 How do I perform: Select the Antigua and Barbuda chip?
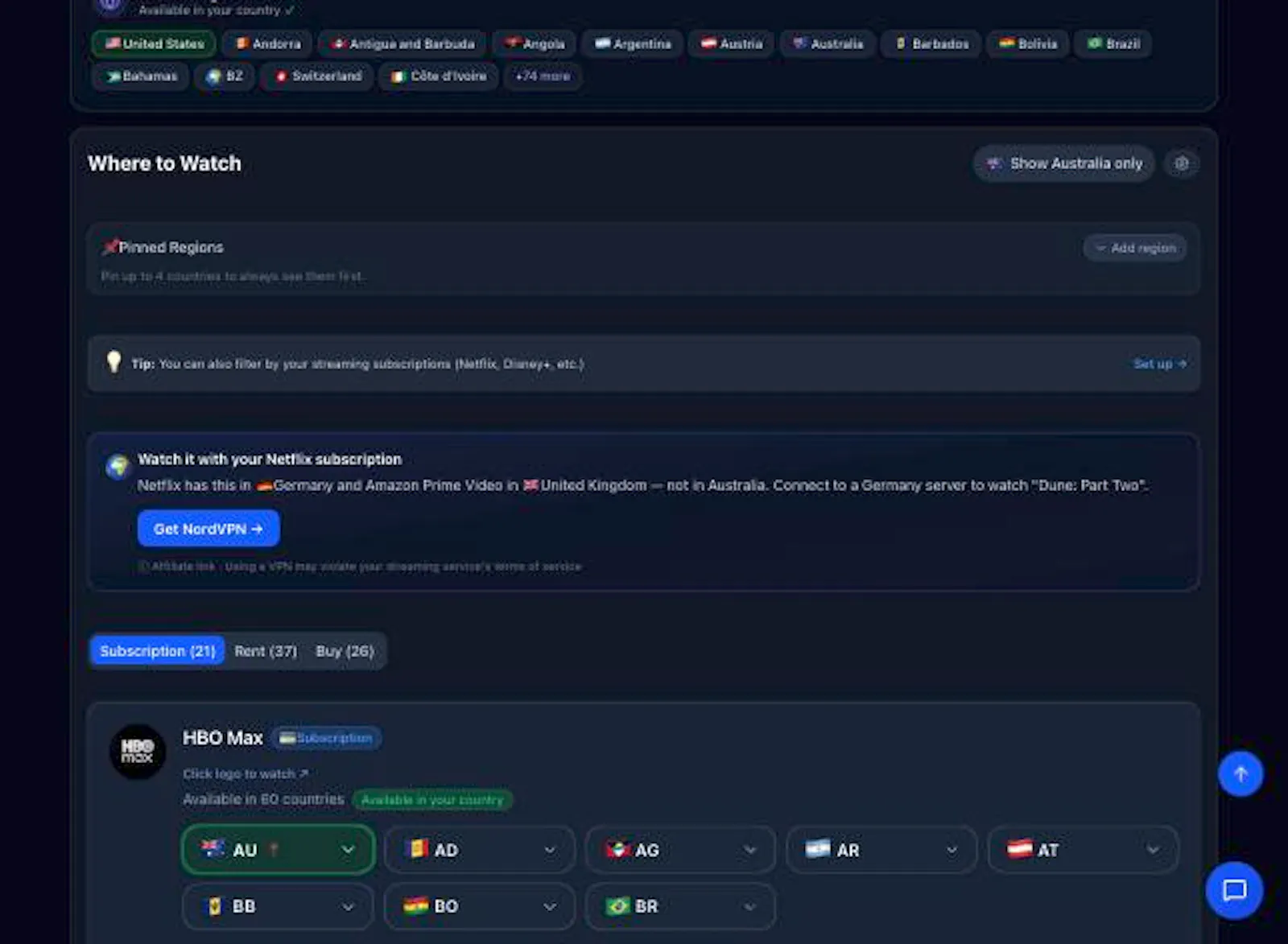tap(402, 43)
